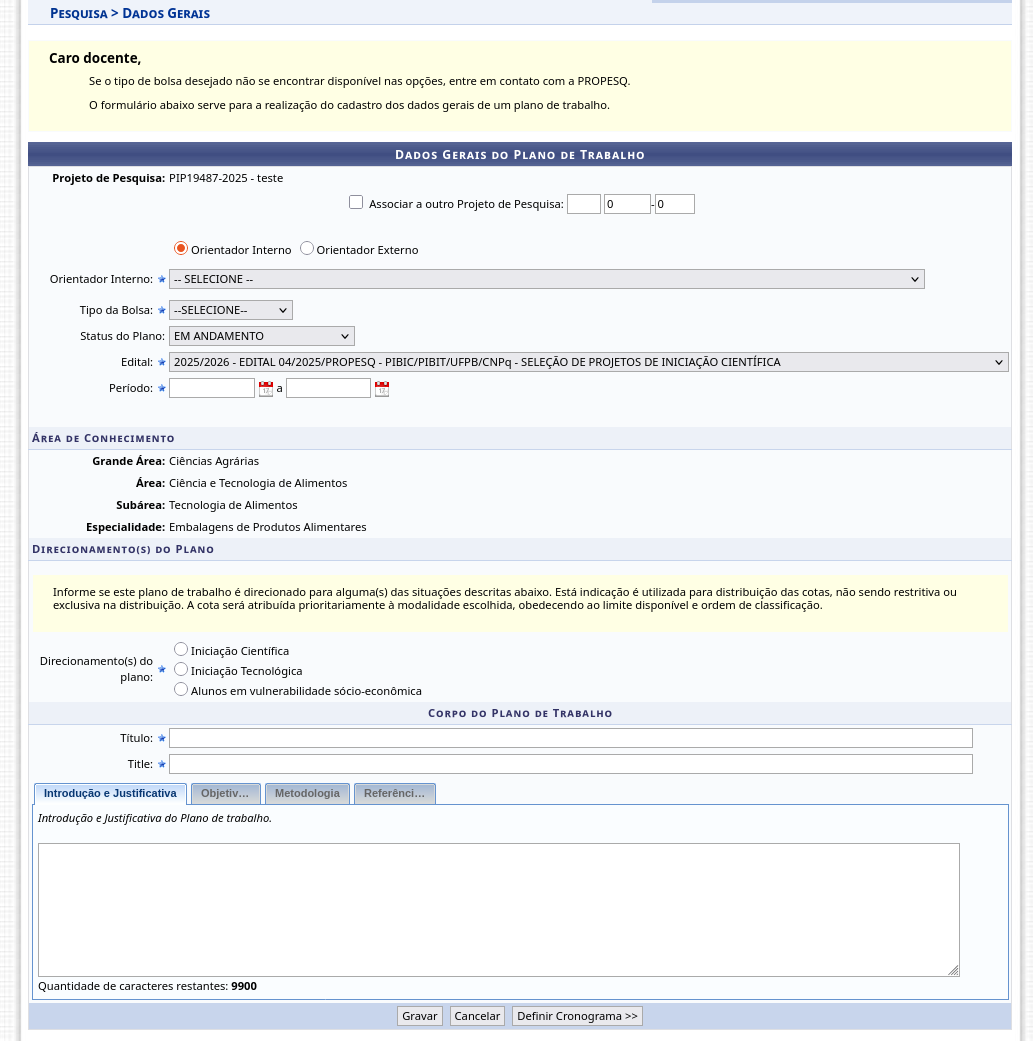Open the Objetivos tab
This screenshot has width=1033, height=1041.
coord(225,793)
